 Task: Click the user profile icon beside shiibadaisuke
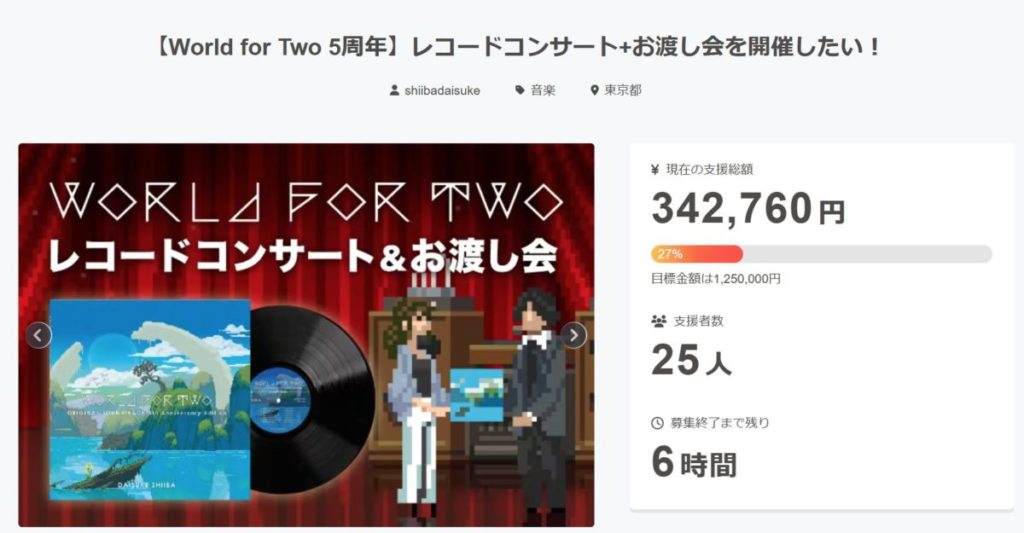pos(394,90)
